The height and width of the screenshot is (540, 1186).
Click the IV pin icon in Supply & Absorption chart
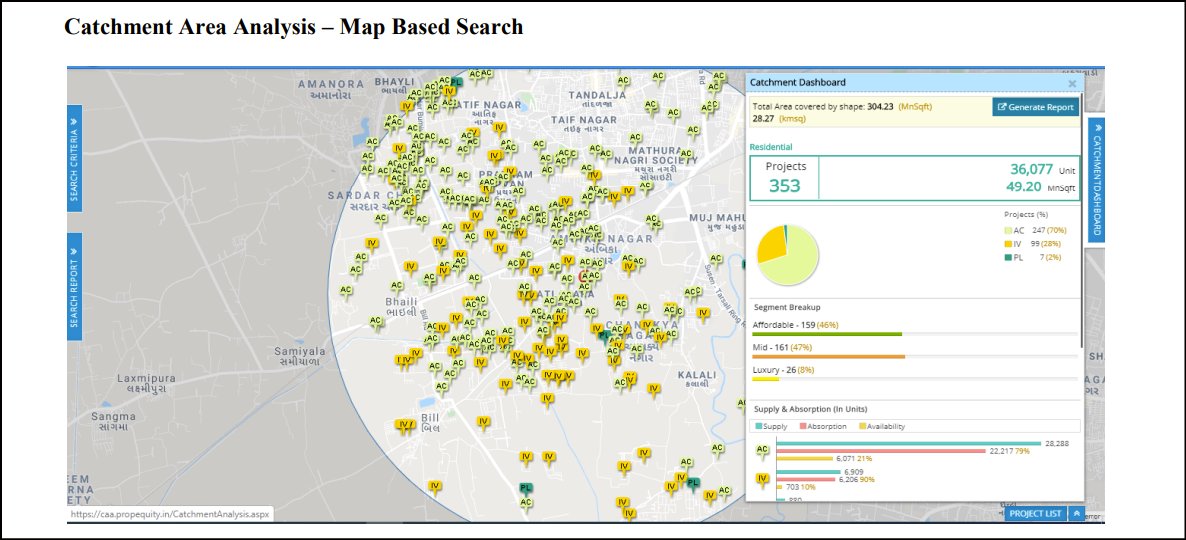[x=762, y=479]
